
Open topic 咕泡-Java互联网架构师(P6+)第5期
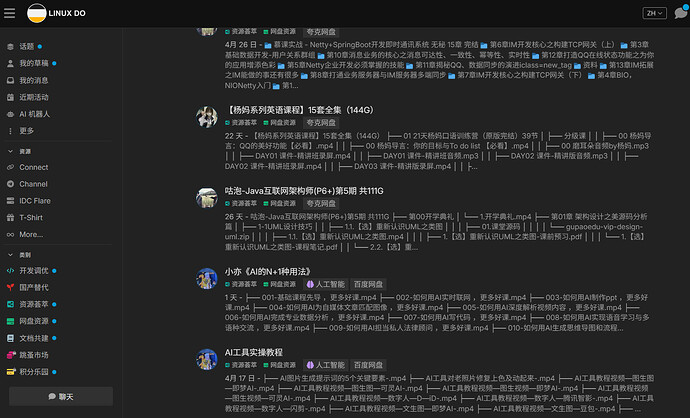pyautogui.click(x=304, y=191)
